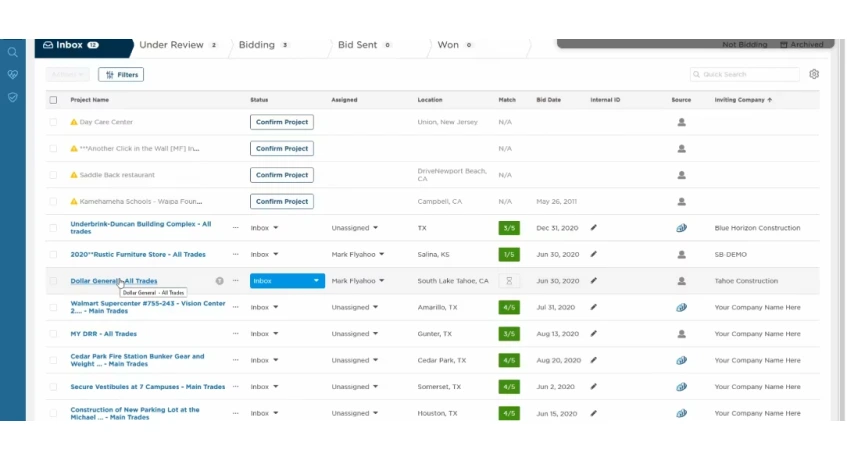Click source person icon for Day Care Center

click(x=681, y=122)
